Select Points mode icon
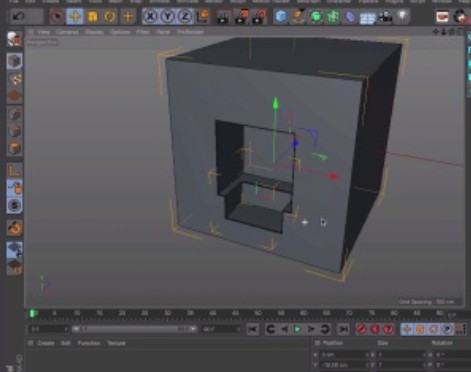This screenshot has width=471, height=372. pos(14,113)
